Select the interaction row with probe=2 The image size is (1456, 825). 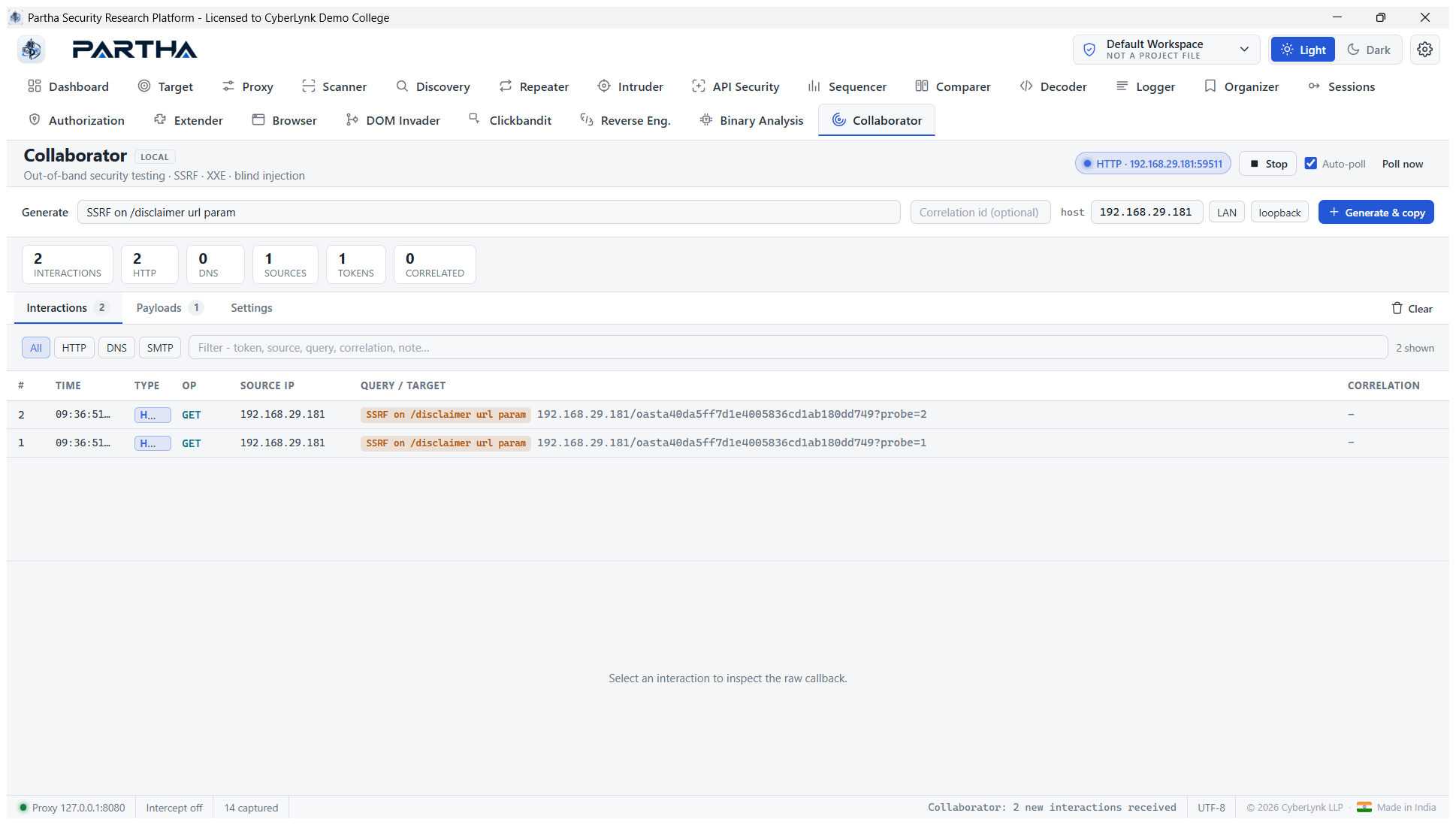click(x=728, y=415)
